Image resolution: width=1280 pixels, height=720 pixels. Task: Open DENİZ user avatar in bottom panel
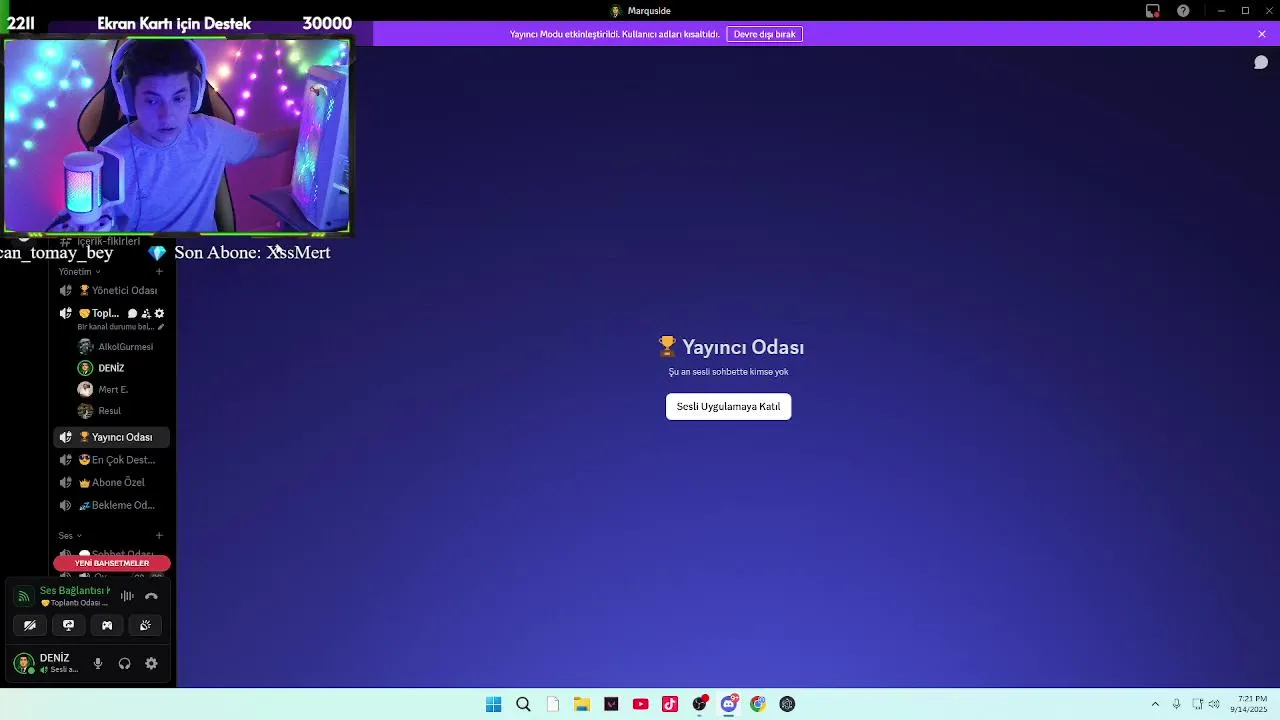(24, 663)
